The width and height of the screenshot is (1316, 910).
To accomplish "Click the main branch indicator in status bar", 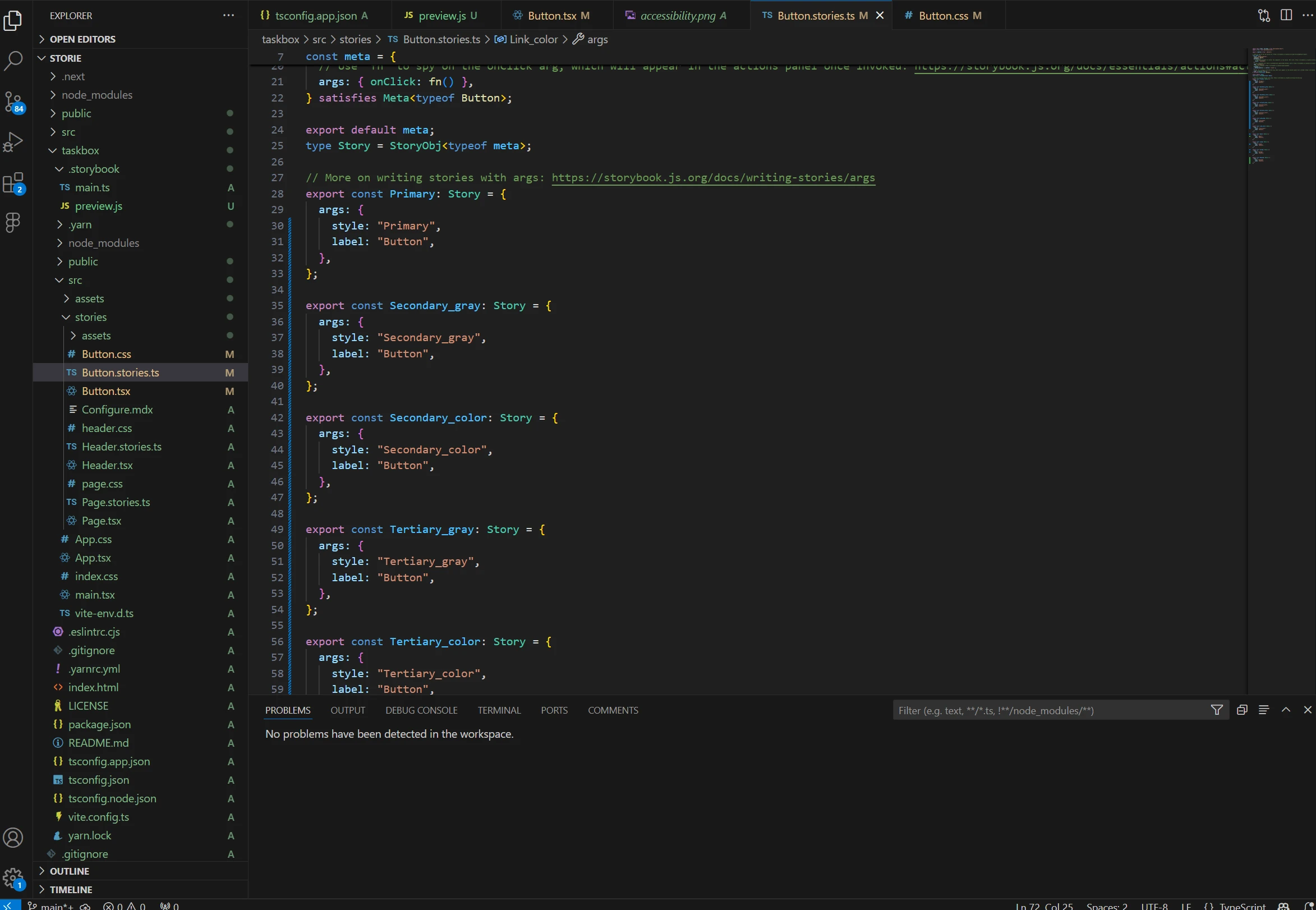I will (50, 906).
